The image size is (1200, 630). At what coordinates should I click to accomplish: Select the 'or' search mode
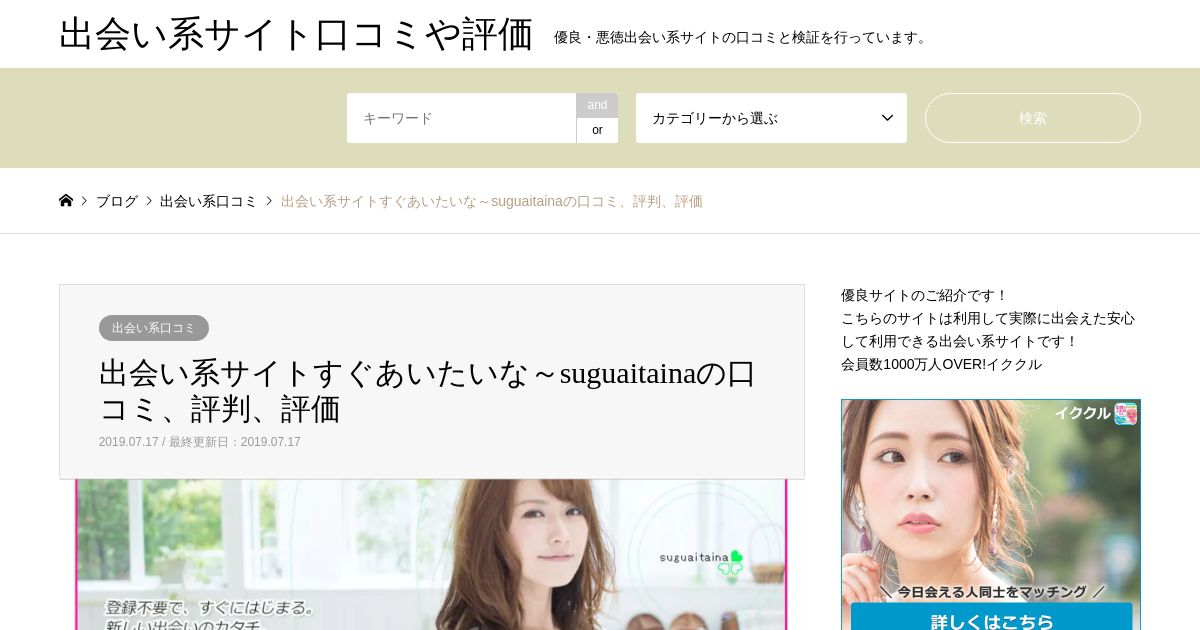(x=597, y=130)
